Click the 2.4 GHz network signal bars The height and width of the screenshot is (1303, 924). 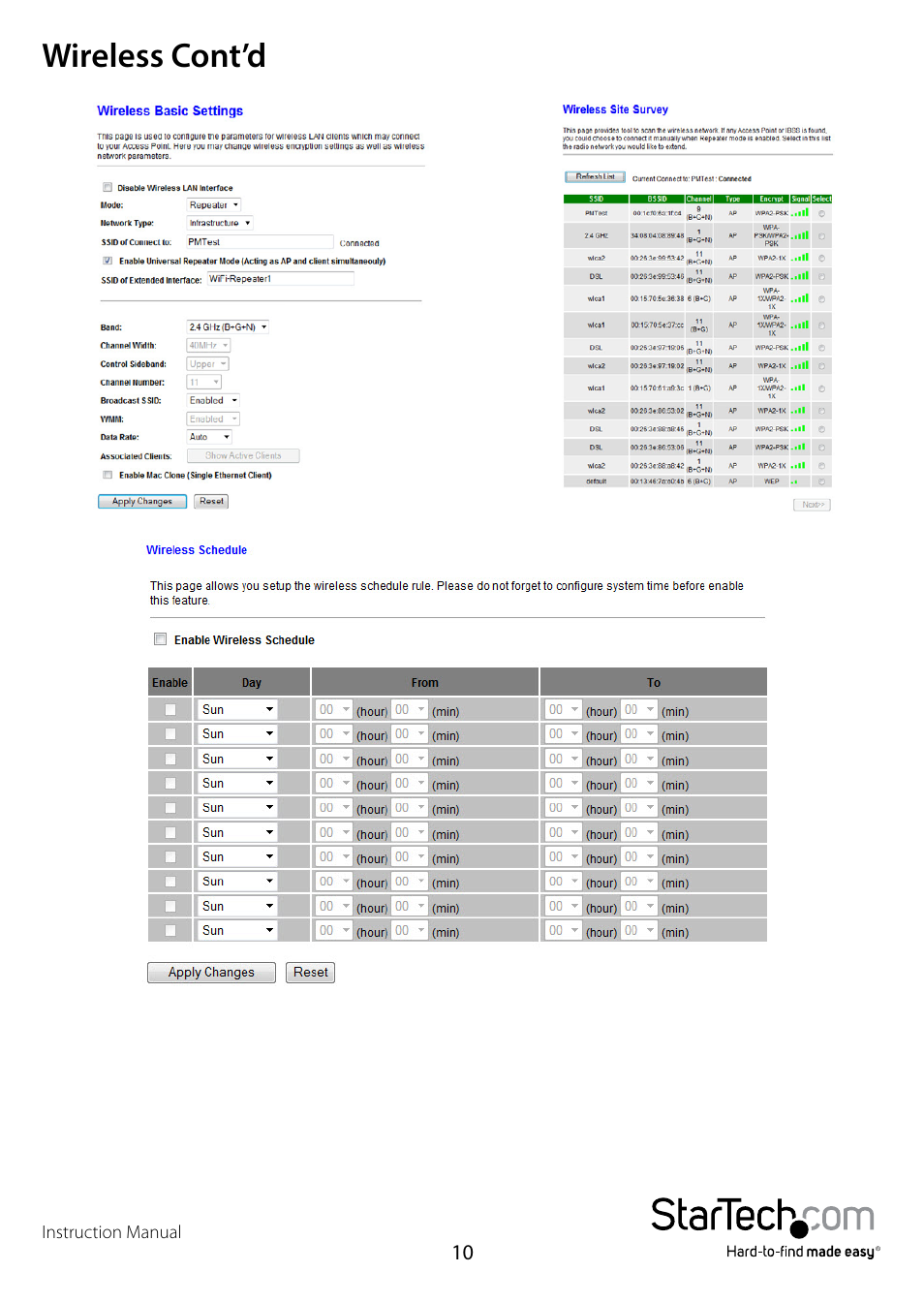[800, 235]
